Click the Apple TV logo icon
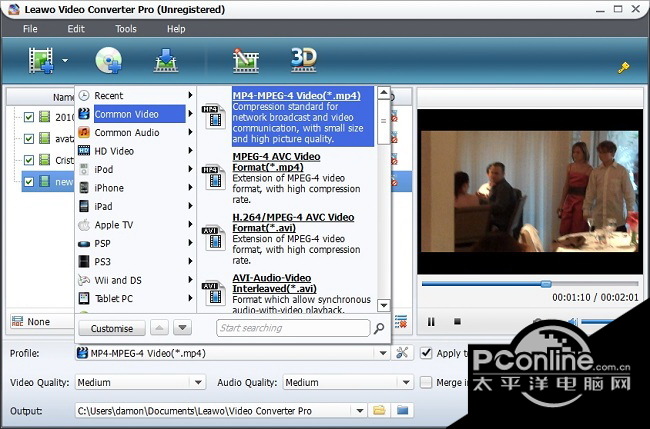 pos(84,225)
